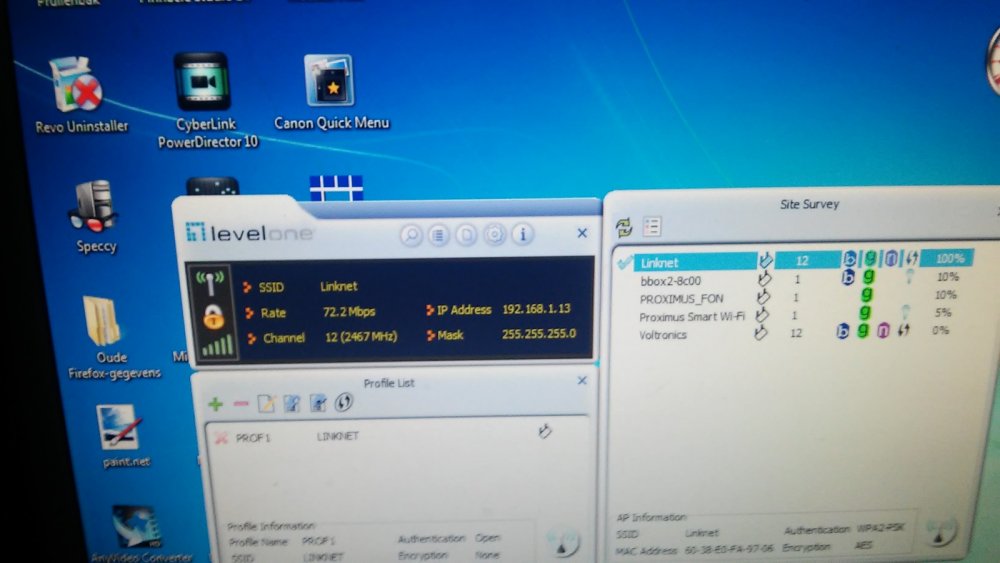The image size is (1000, 563).
Task: Click the round WPS arrows icon in Profile List
Action: click(x=344, y=402)
